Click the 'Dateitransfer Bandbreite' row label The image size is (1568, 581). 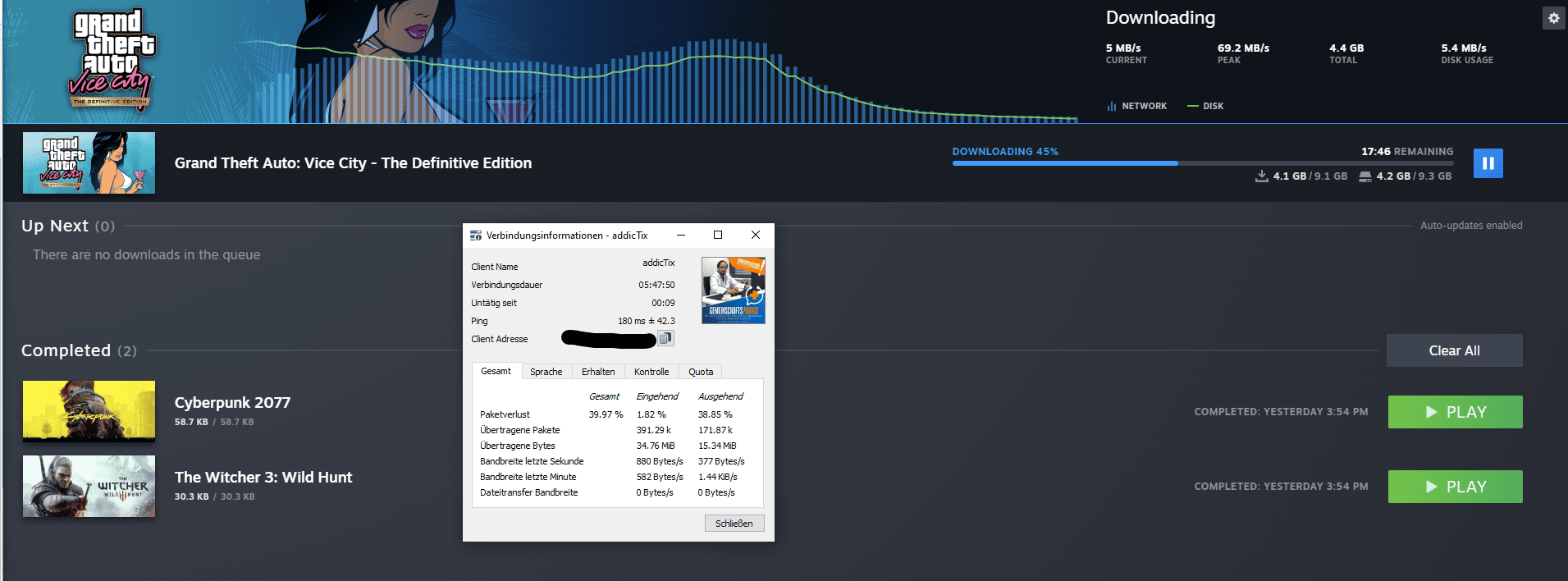coord(529,492)
